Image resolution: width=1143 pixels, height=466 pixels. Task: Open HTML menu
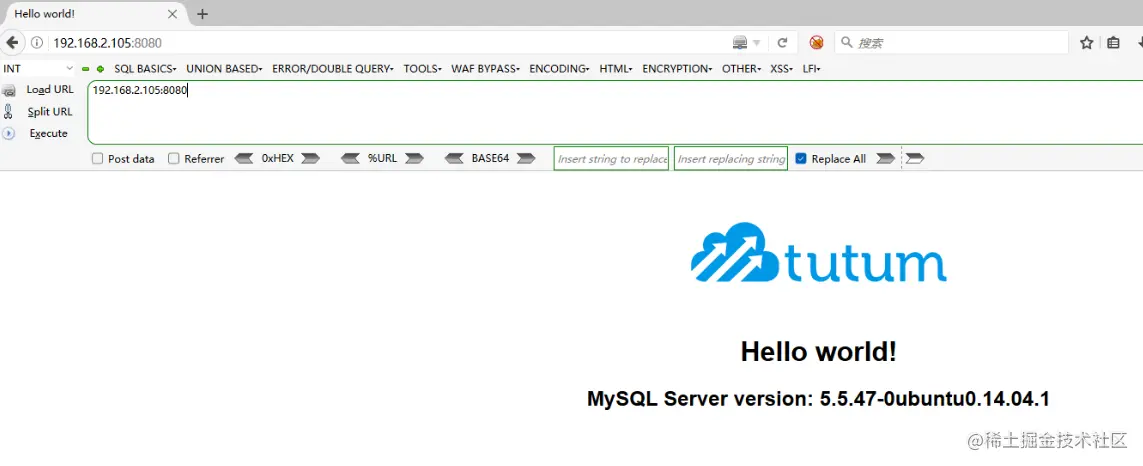click(x=616, y=69)
